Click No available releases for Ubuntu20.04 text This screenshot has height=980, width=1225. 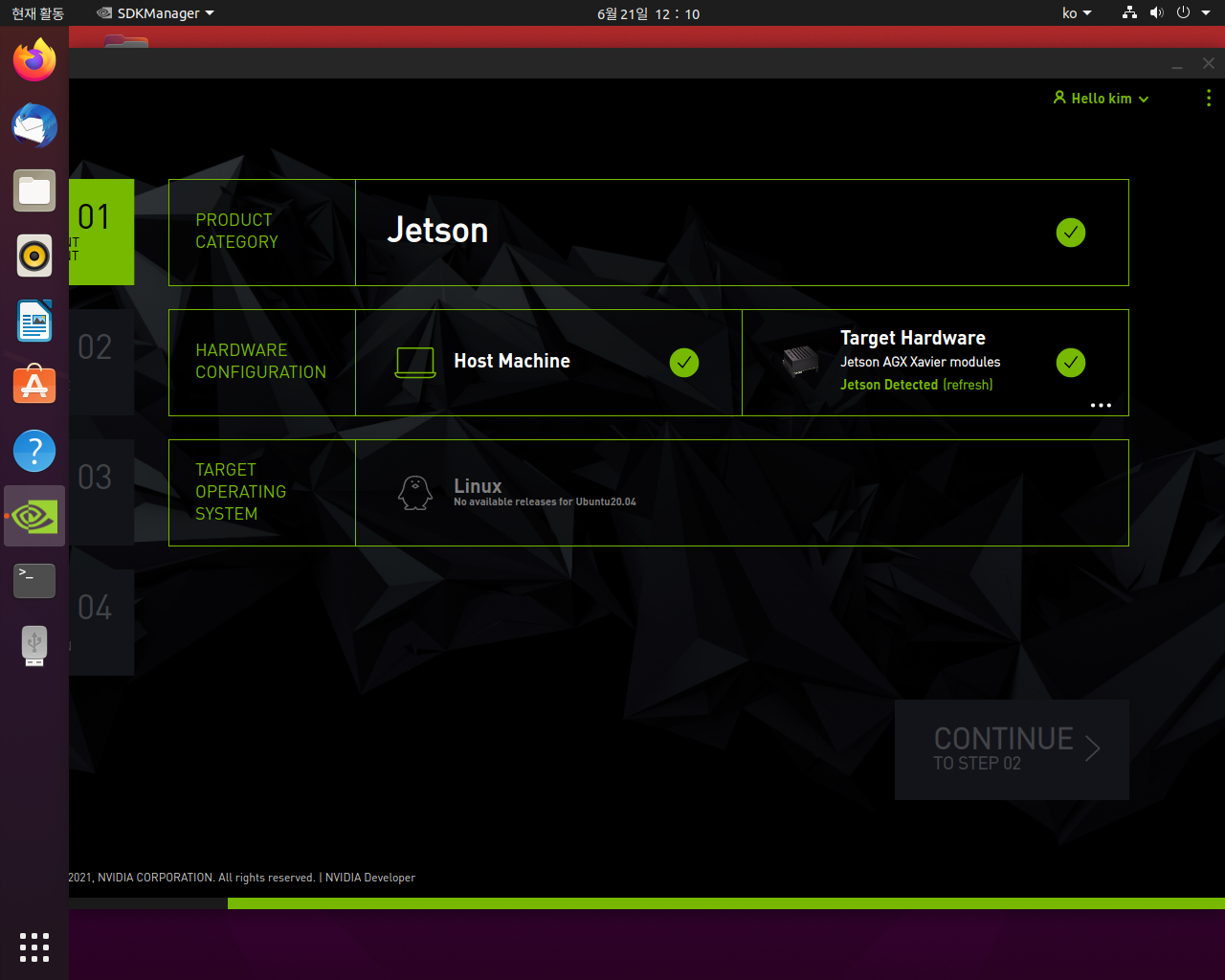click(545, 501)
